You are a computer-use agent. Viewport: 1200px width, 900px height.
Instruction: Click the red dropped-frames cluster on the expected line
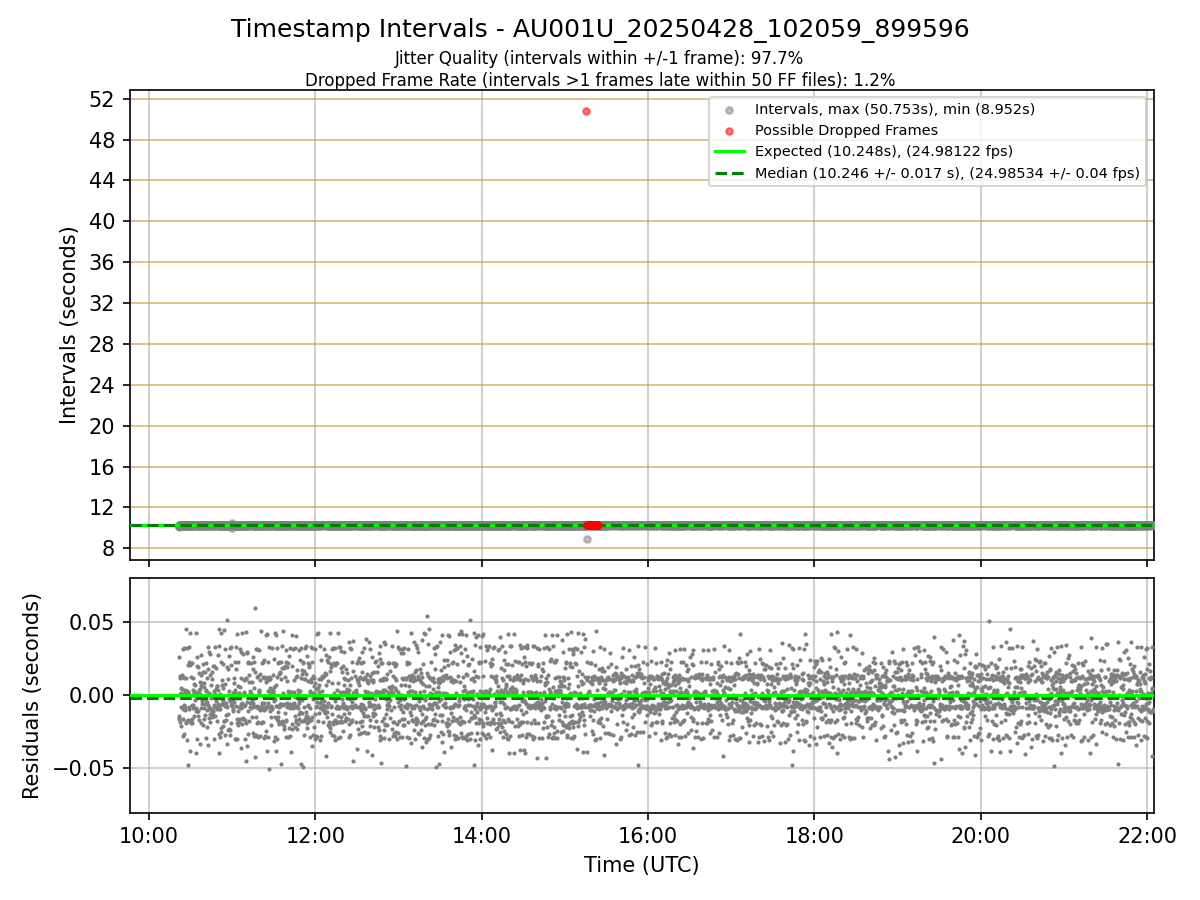(x=592, y=525)
